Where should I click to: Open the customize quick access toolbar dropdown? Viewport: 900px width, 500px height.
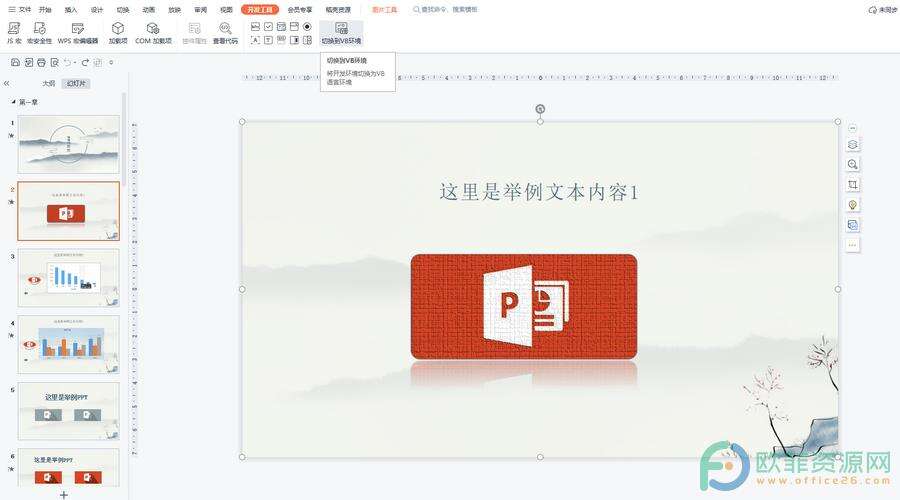(111, 63)
